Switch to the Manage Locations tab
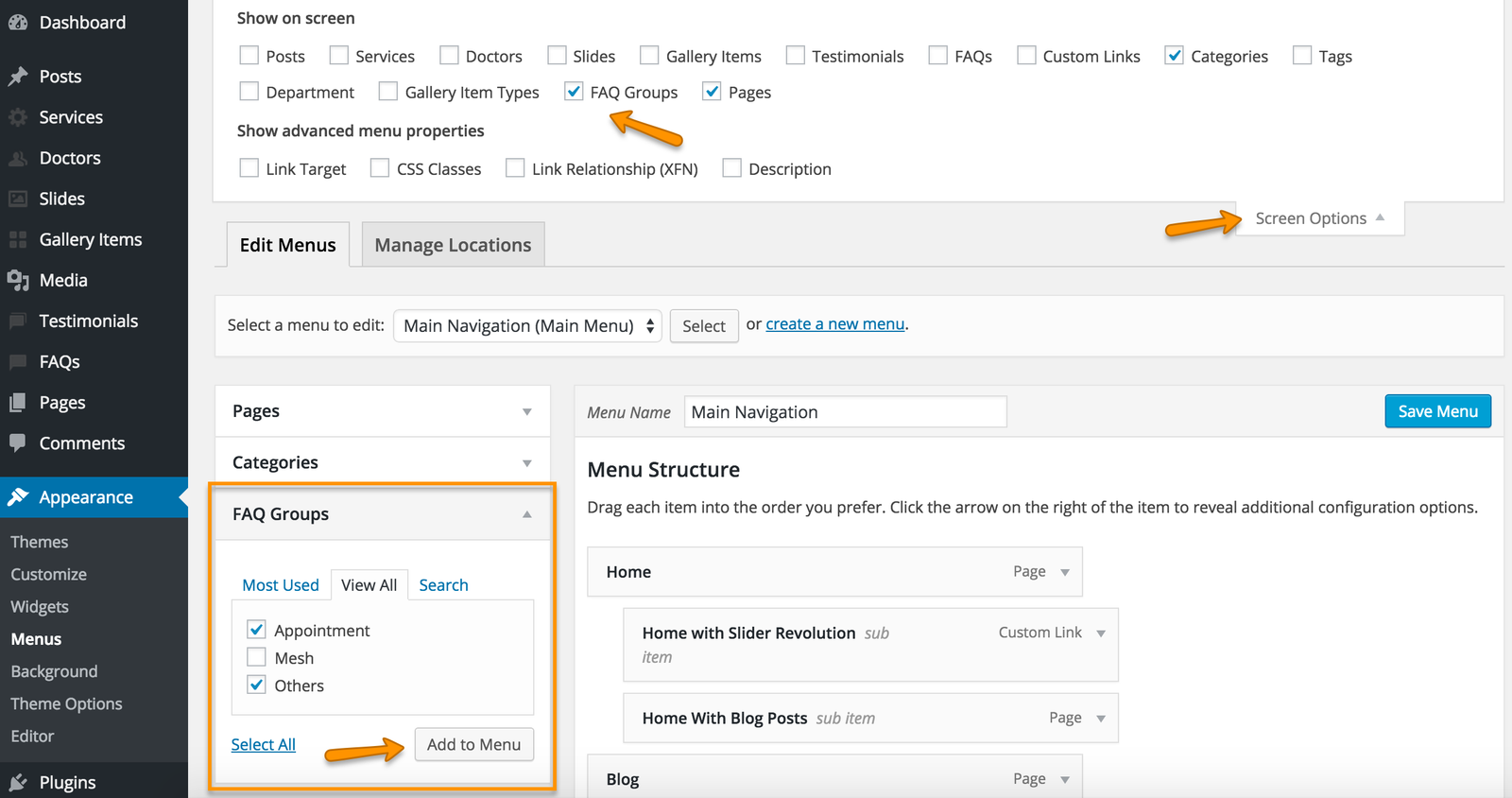 pyautogui.click(x=453, y=245)
